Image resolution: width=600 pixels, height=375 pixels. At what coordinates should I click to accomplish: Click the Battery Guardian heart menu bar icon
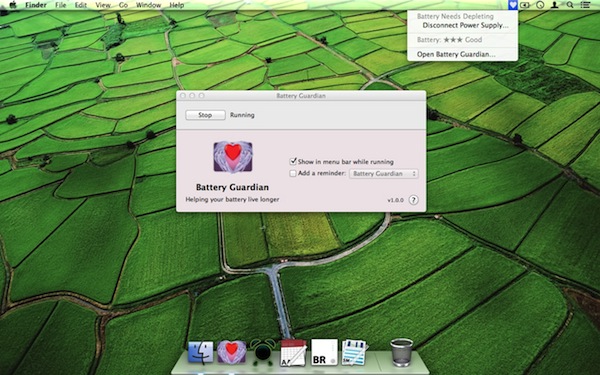(x=513, y=5)
